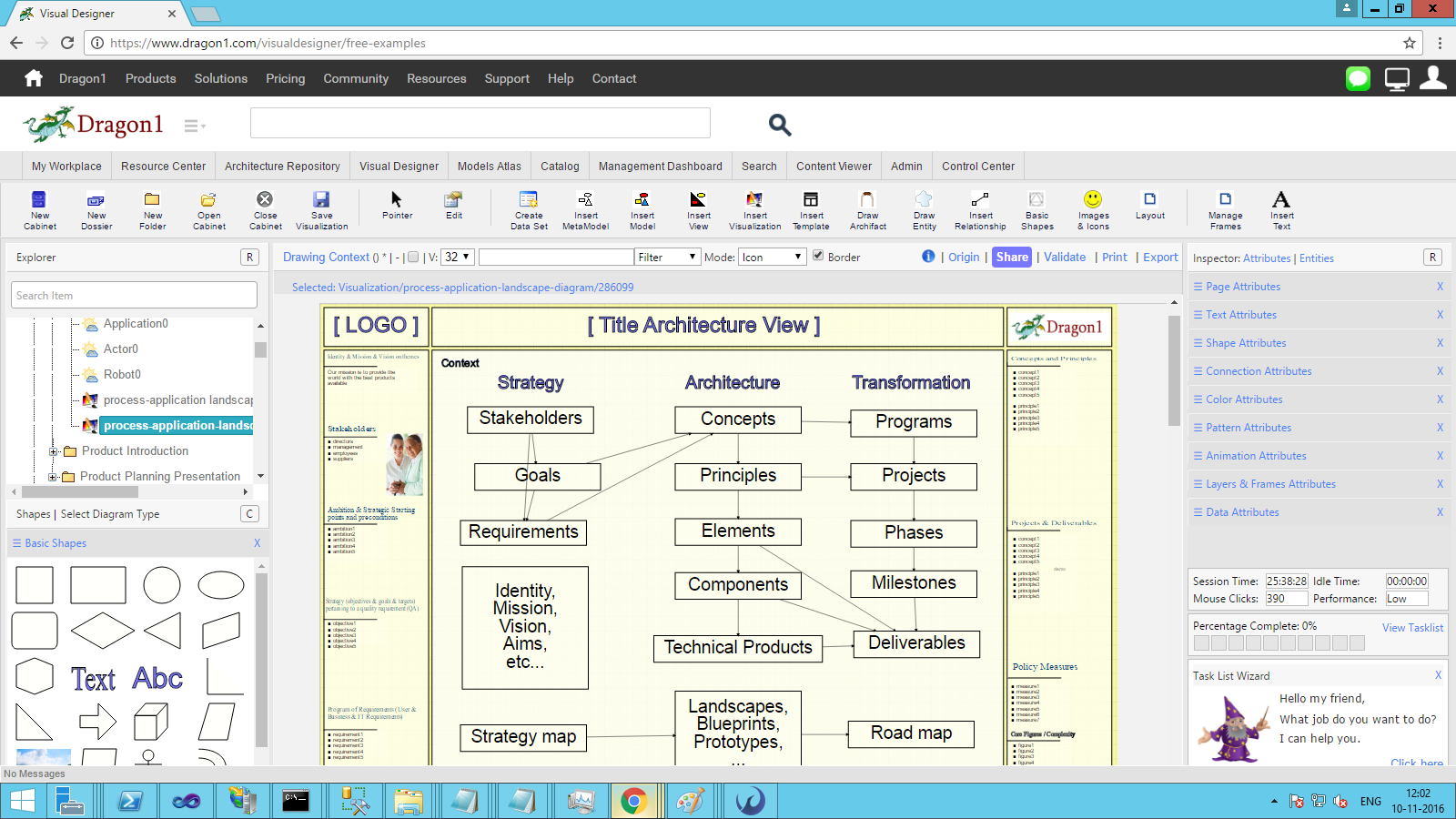Viewport: 1456px width, 819px height.
Task: Open the Management Dashboard tab
Action: pyautogui.click(x=660, y=167)
